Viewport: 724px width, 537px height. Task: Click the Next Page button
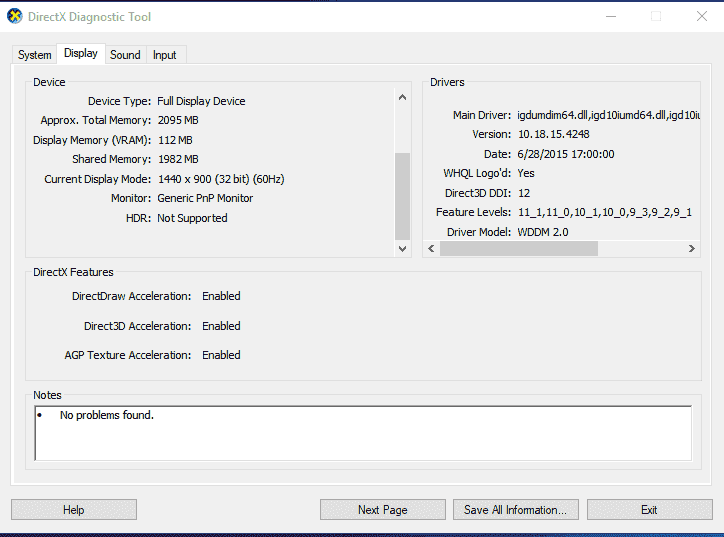383,510
